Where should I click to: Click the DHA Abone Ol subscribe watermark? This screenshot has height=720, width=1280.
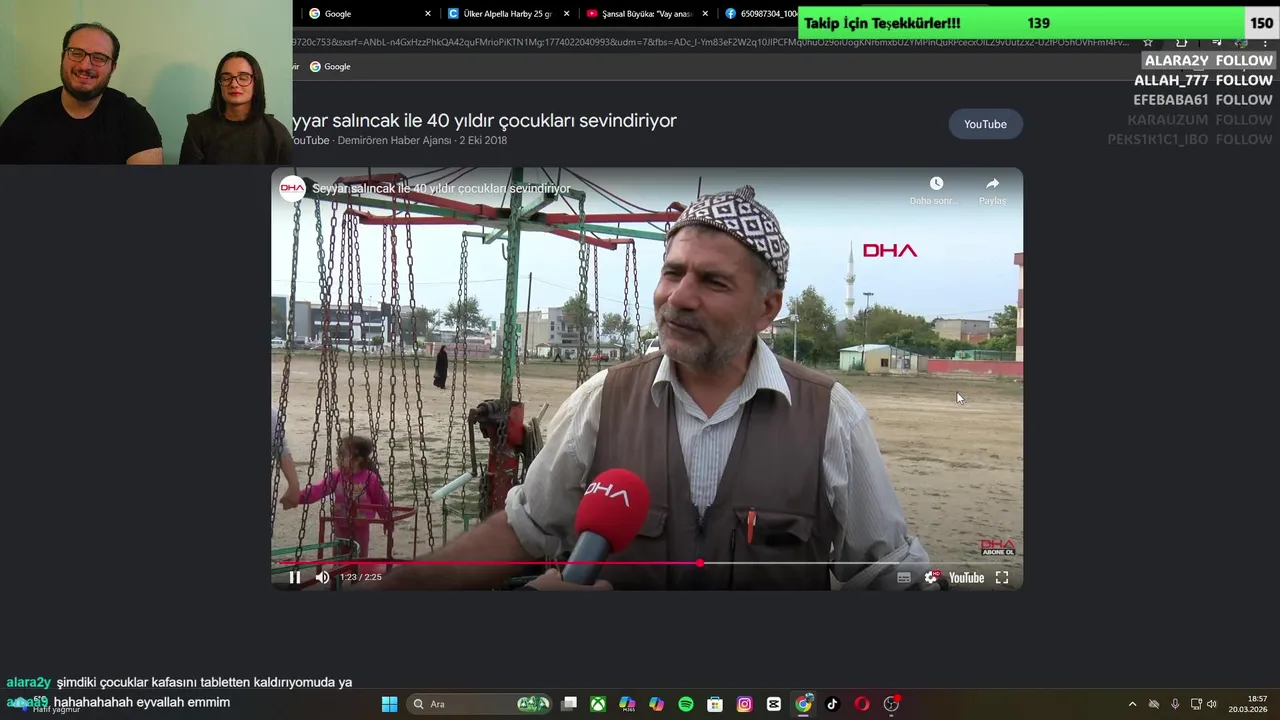[x=997, y=547]
